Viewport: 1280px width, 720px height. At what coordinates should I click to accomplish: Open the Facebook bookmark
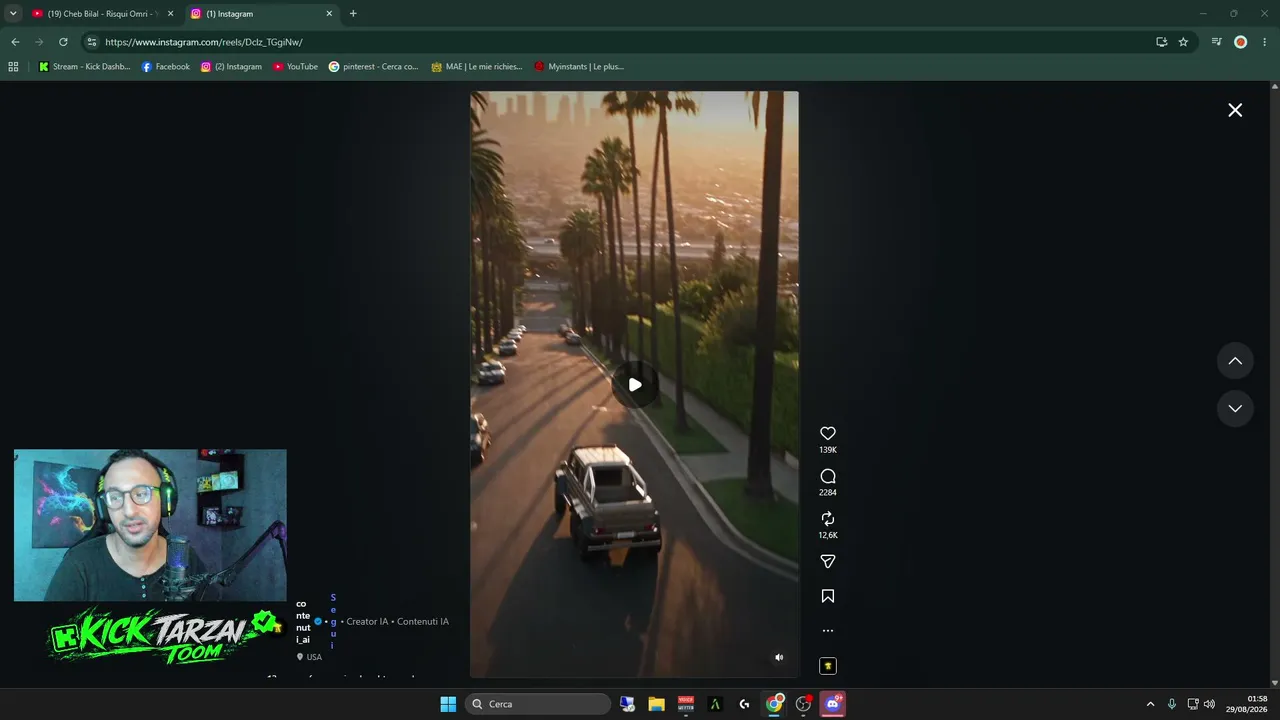(166, 67)
